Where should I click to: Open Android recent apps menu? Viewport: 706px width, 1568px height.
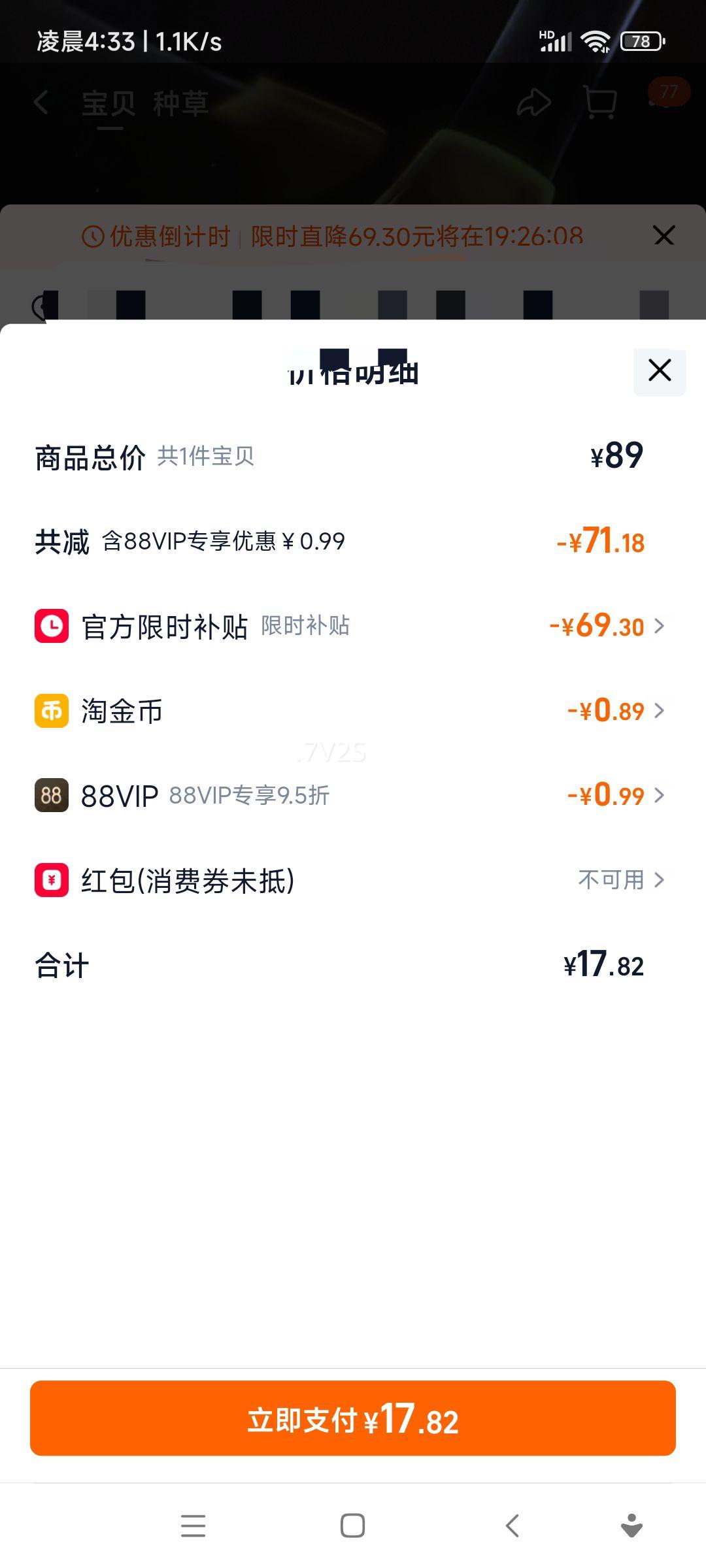click(193, 1526)
